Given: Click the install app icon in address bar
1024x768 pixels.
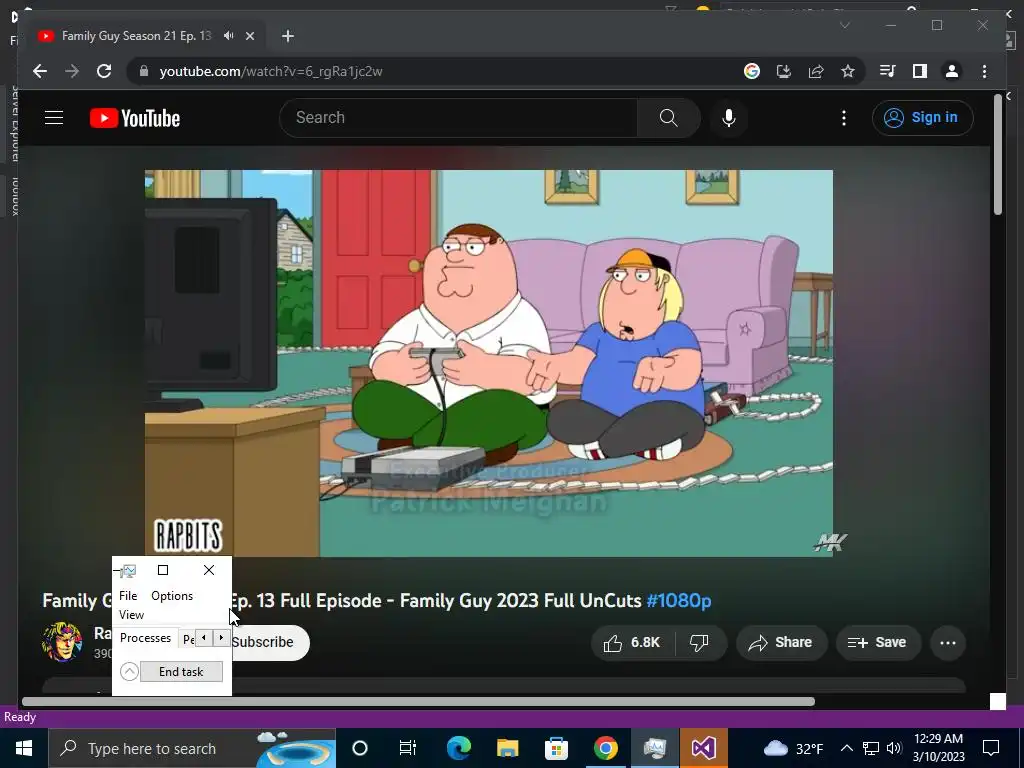Looking at the screenshot, I should (x=784, y=71).
